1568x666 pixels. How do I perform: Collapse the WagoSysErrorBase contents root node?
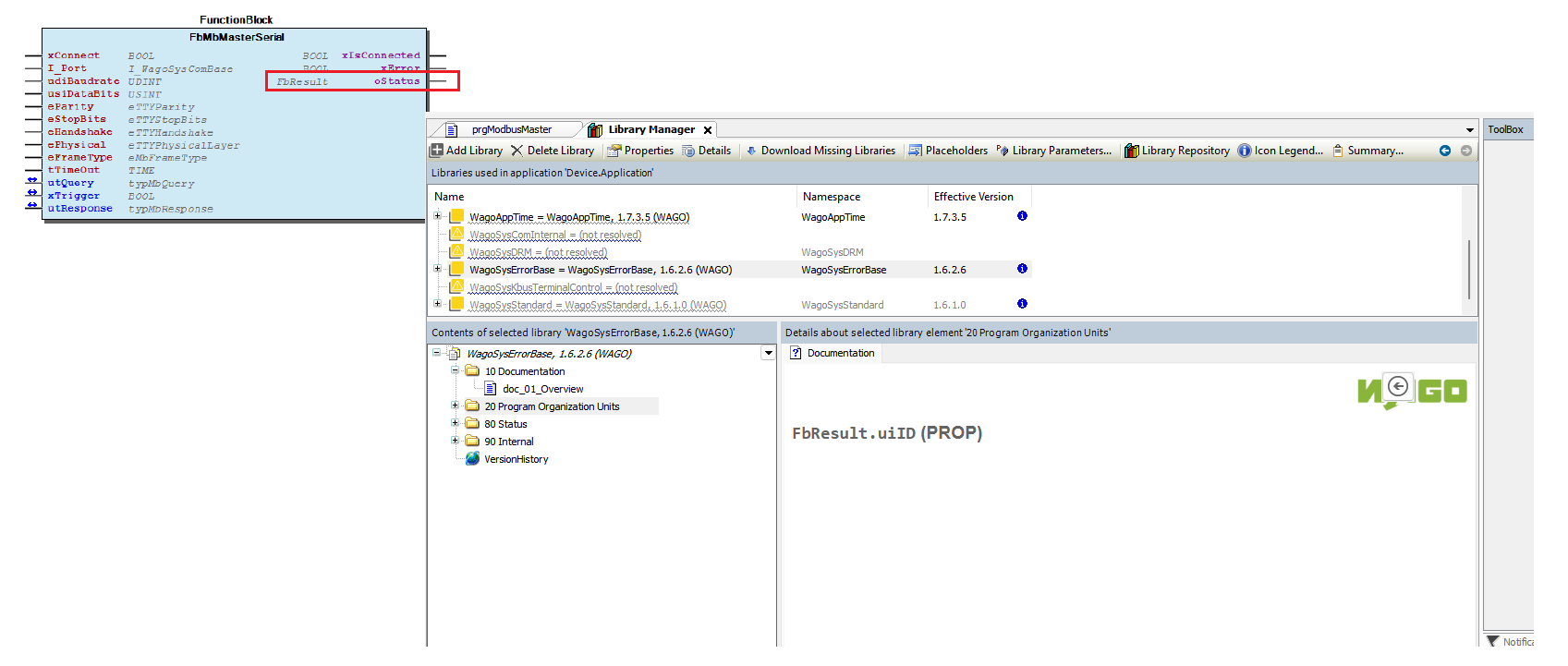click(437, 353)
